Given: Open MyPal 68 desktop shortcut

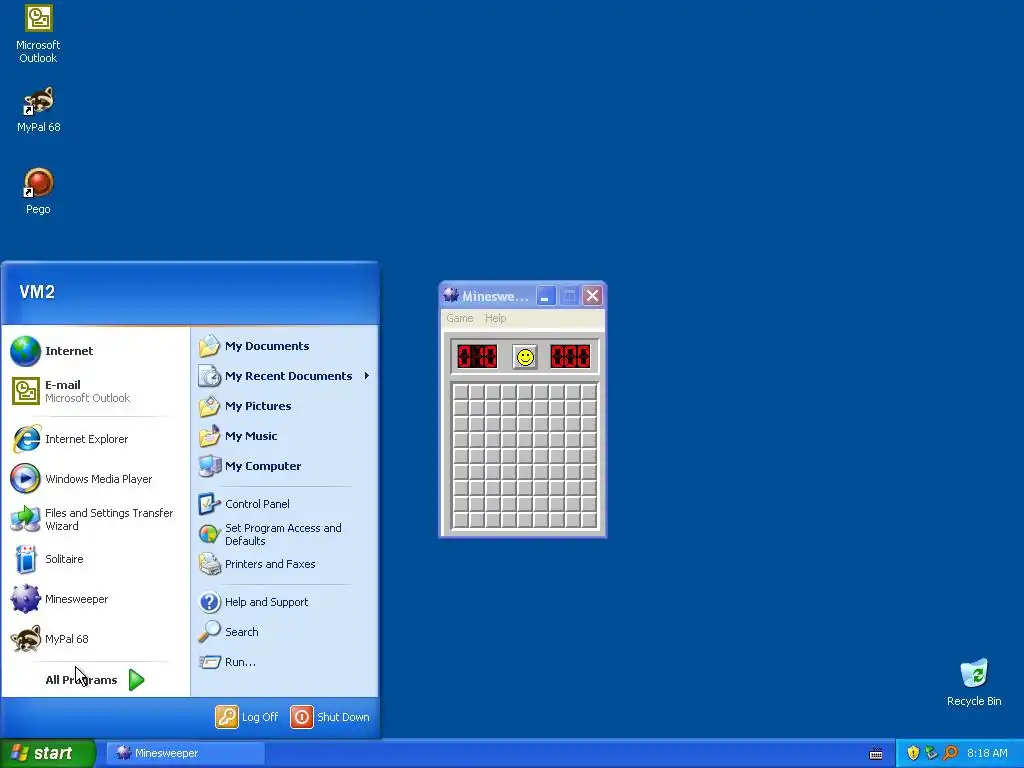Looking at the screenshot, I should pos(38,110).
